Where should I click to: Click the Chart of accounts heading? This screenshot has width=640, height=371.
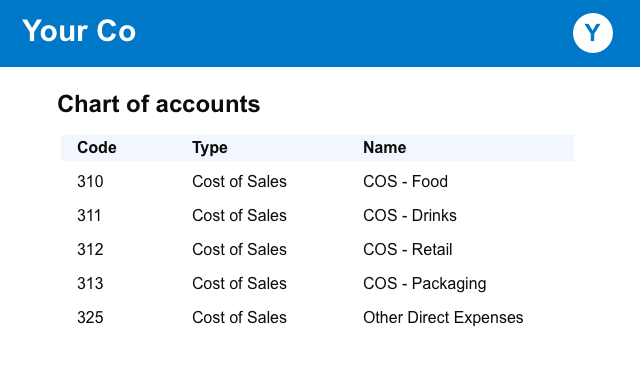pyautogui.click(x=158, y=104)
